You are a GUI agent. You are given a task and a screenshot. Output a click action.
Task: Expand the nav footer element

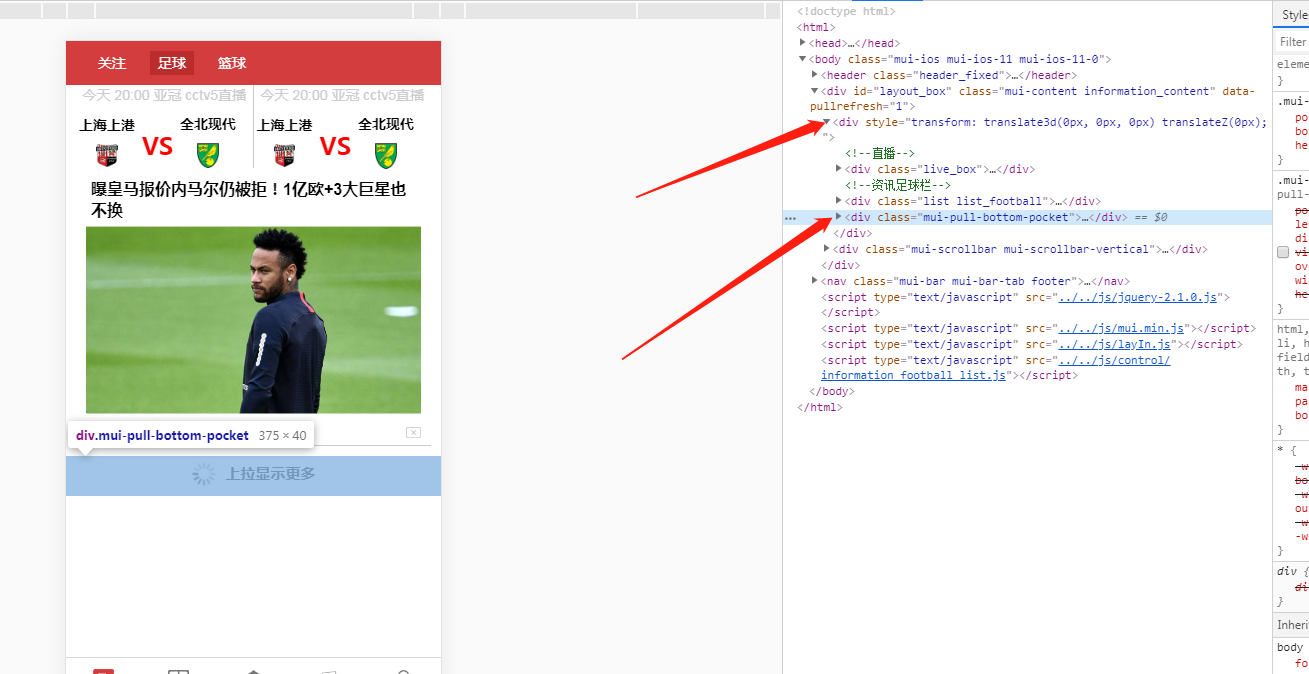coord(815,281)
